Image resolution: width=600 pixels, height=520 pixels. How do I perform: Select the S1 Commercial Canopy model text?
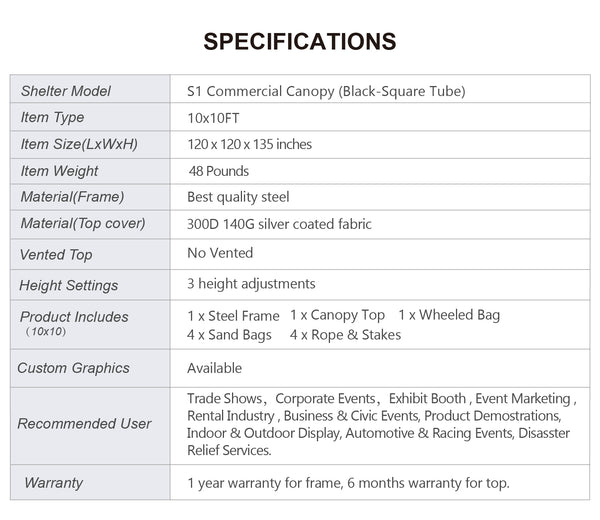[326, 91]
